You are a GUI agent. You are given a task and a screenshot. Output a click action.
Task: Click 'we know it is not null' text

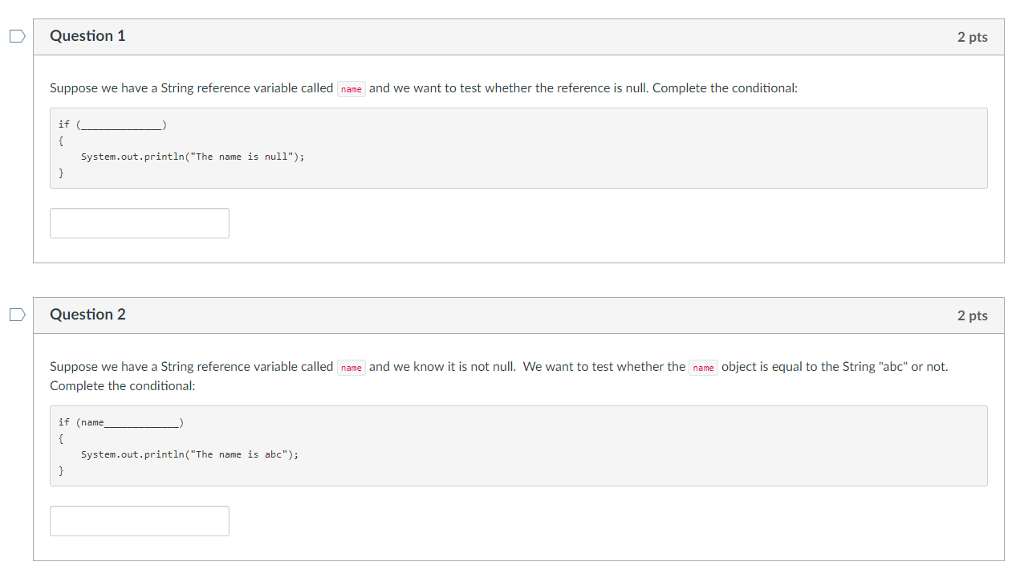[453, 366]
